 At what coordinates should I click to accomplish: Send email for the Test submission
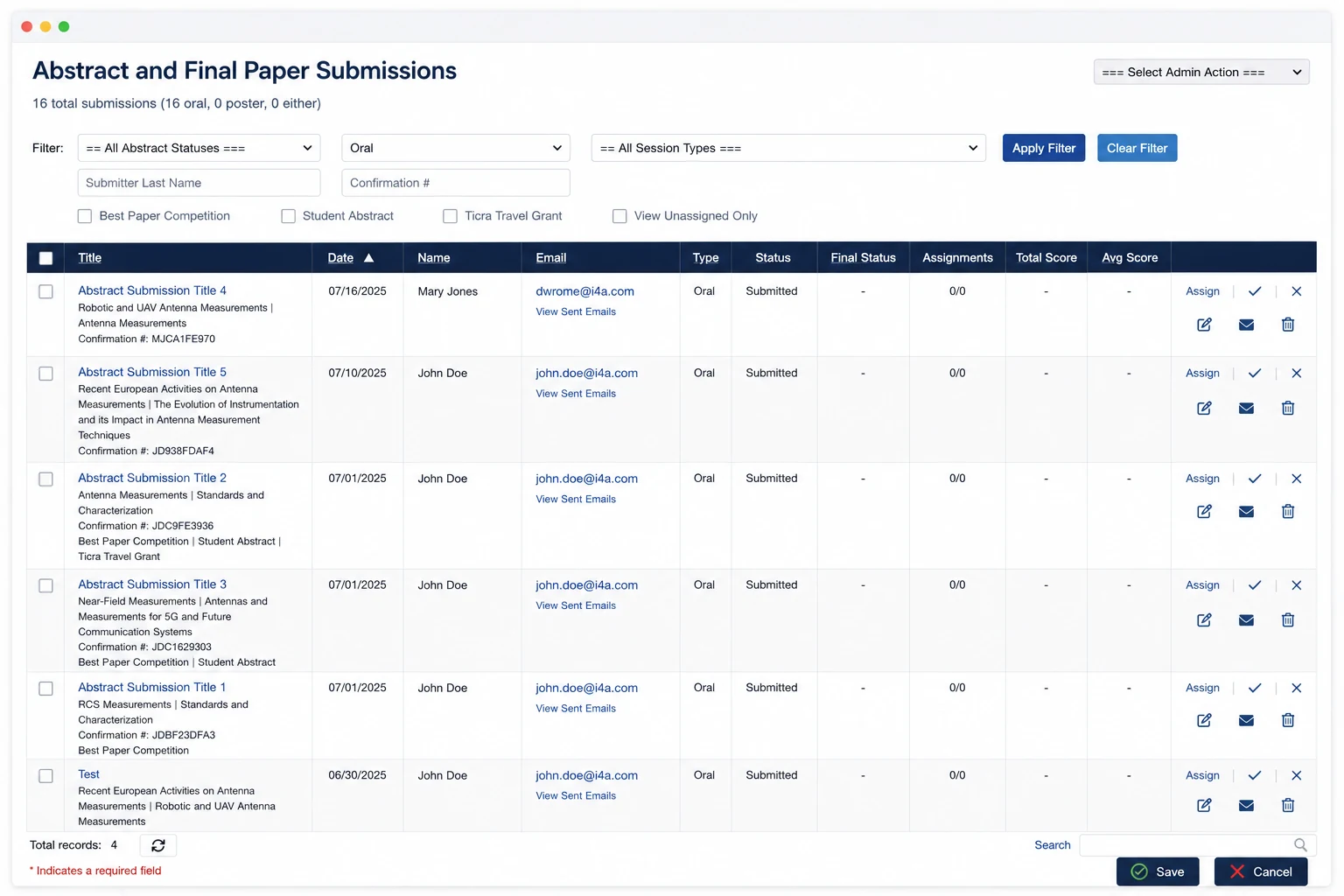pos(1246,805)
